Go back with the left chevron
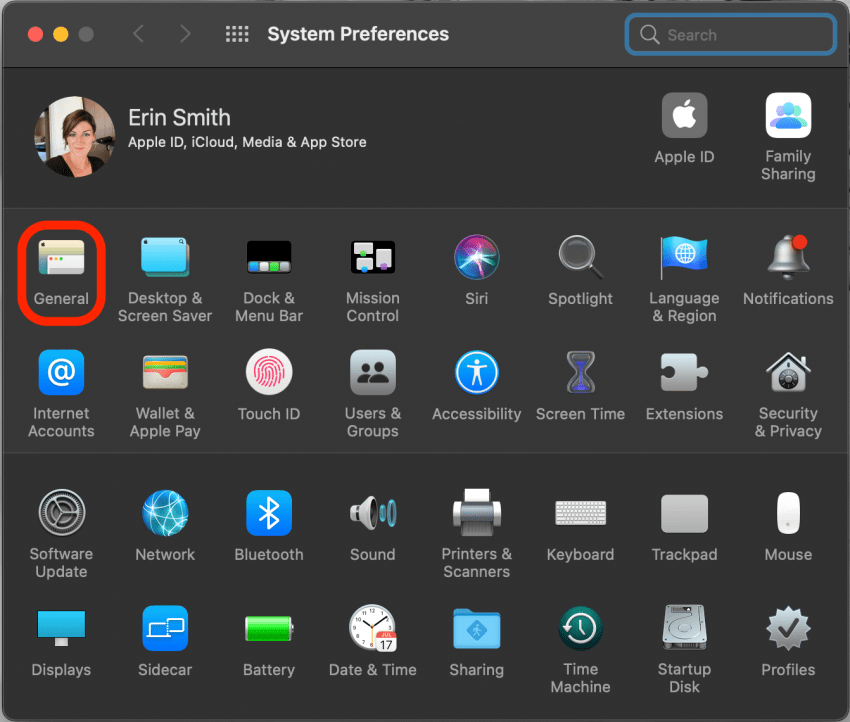 139,34
